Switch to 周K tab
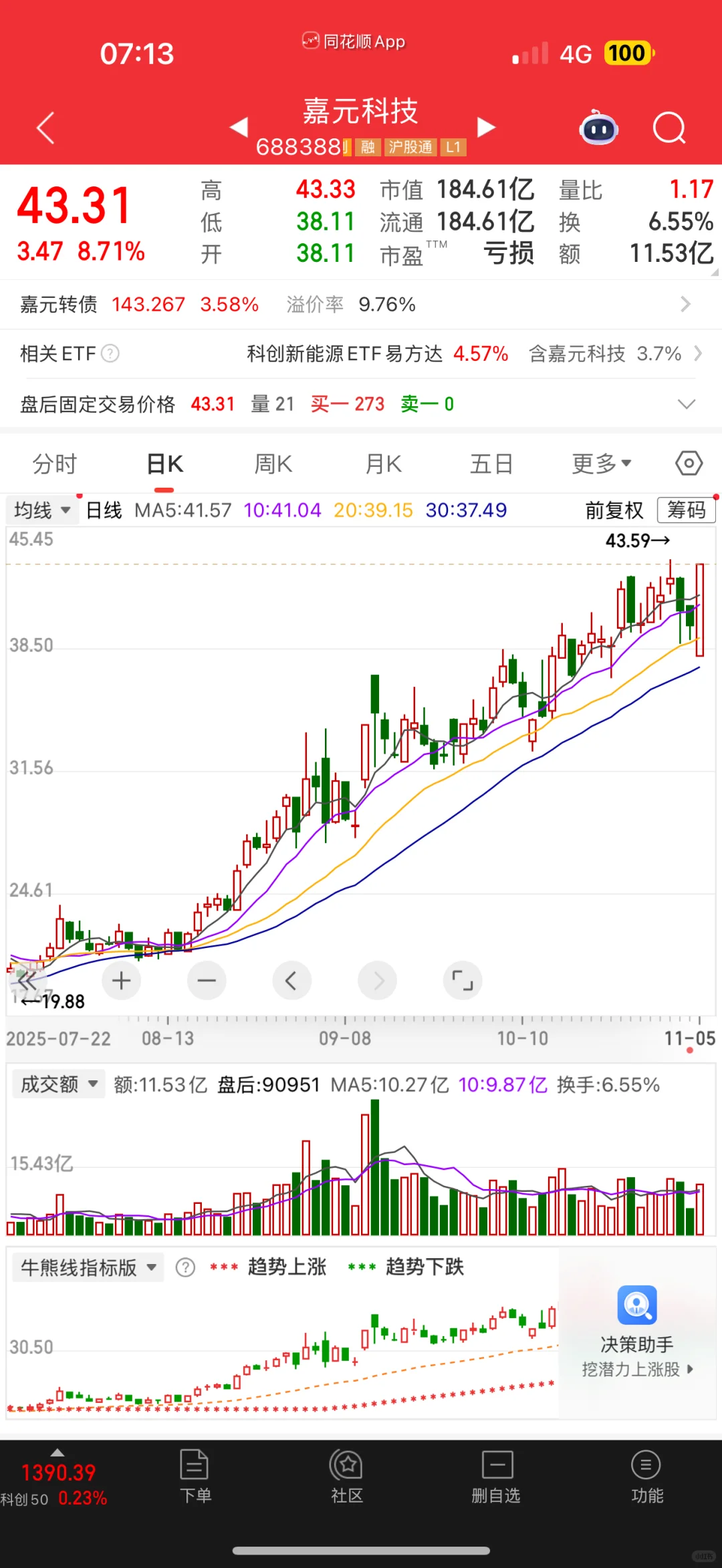This screenshot has height=1568, width=722. (x=273, y=463)
